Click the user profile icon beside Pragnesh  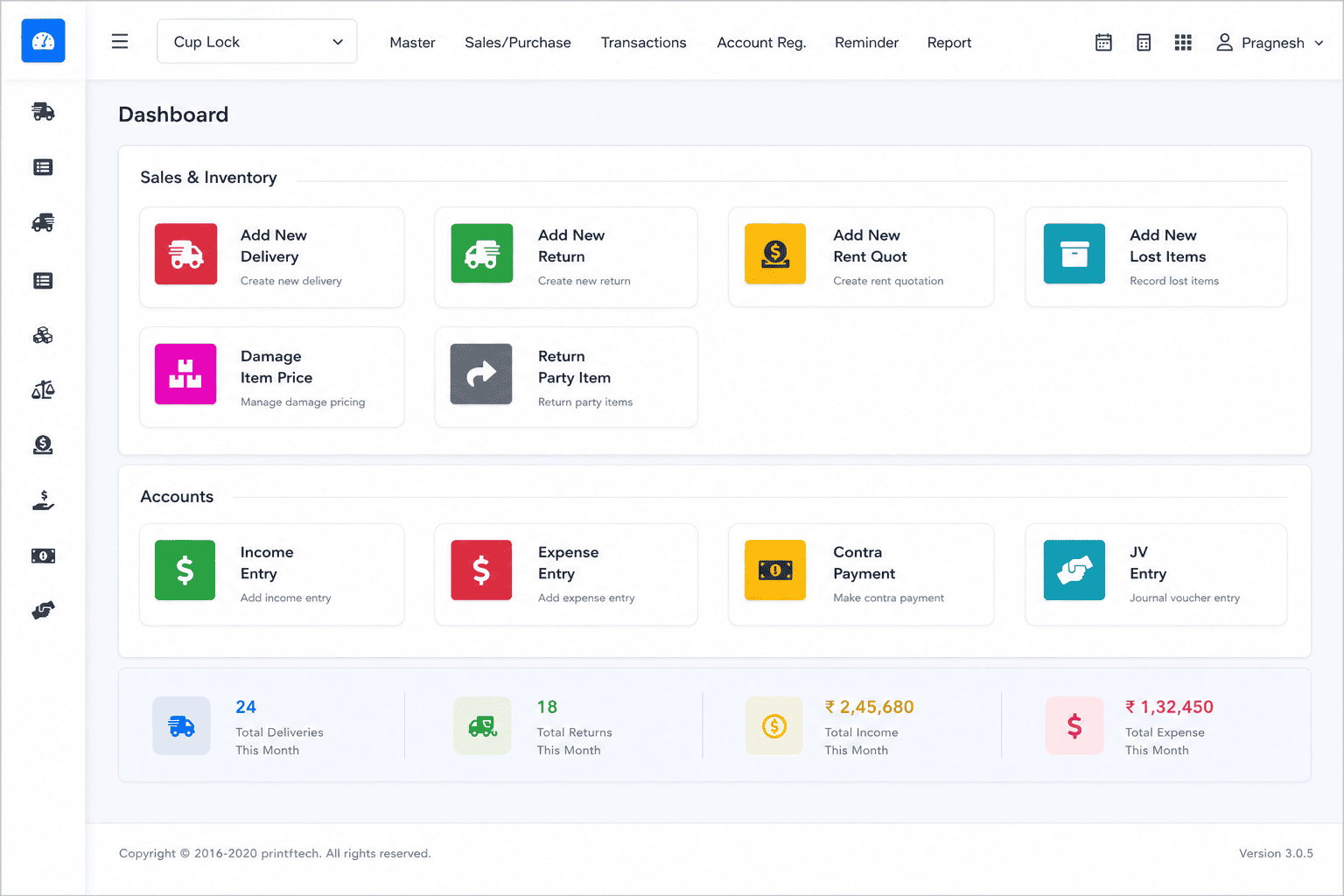coord(1225,42)
